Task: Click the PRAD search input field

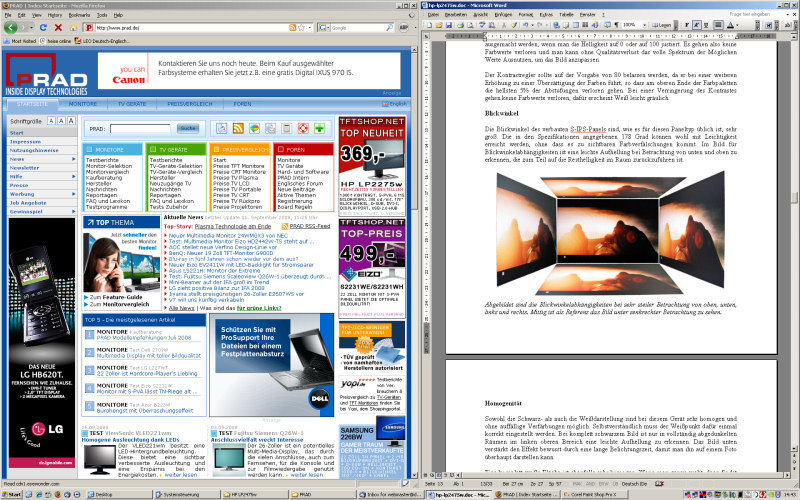Action: (140, 129)
